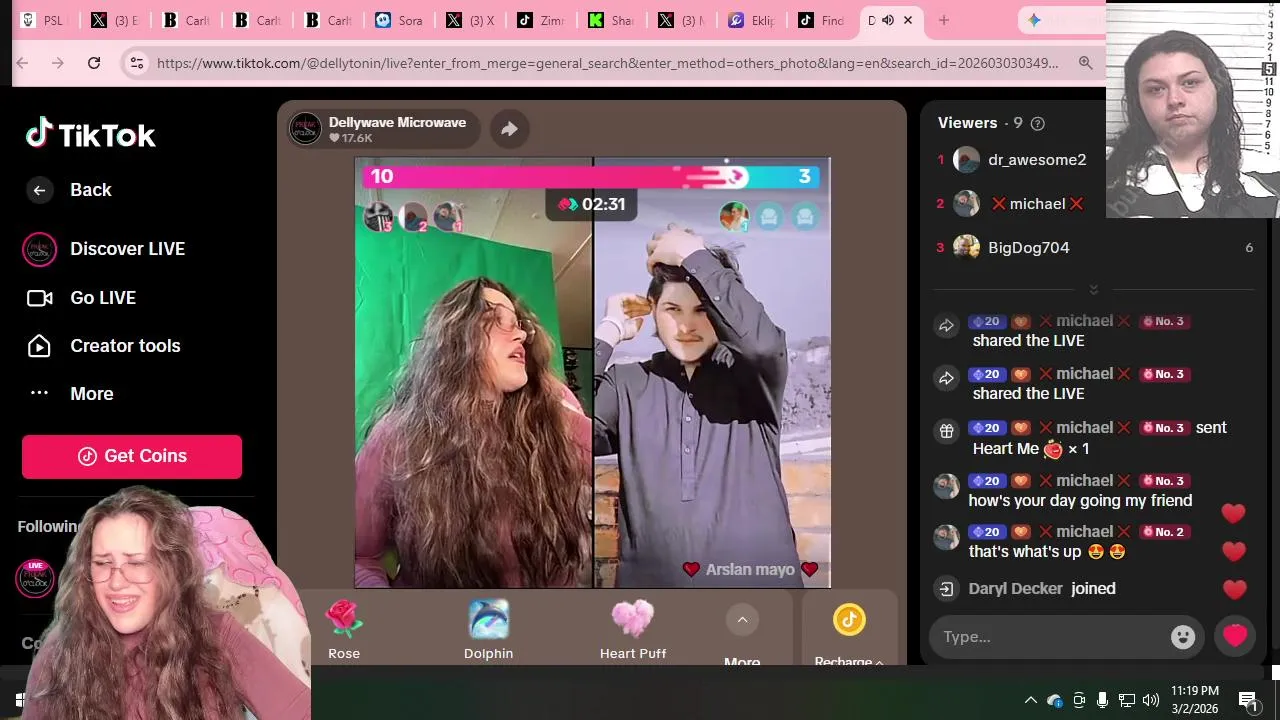This screenshot has width=1280, height=720.
Task: Click the camera tray icon
Action: click(x=1078, y=700)
